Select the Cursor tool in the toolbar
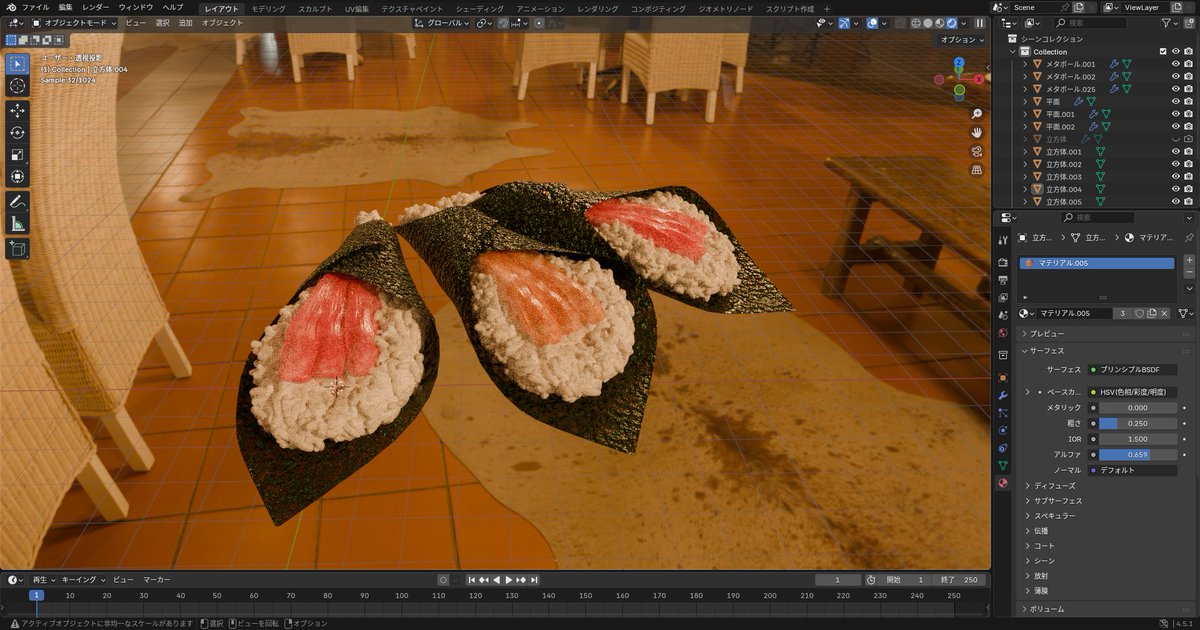Image resolution: width=1200 pixels, height=630 pixels. [x=17, y=86]
